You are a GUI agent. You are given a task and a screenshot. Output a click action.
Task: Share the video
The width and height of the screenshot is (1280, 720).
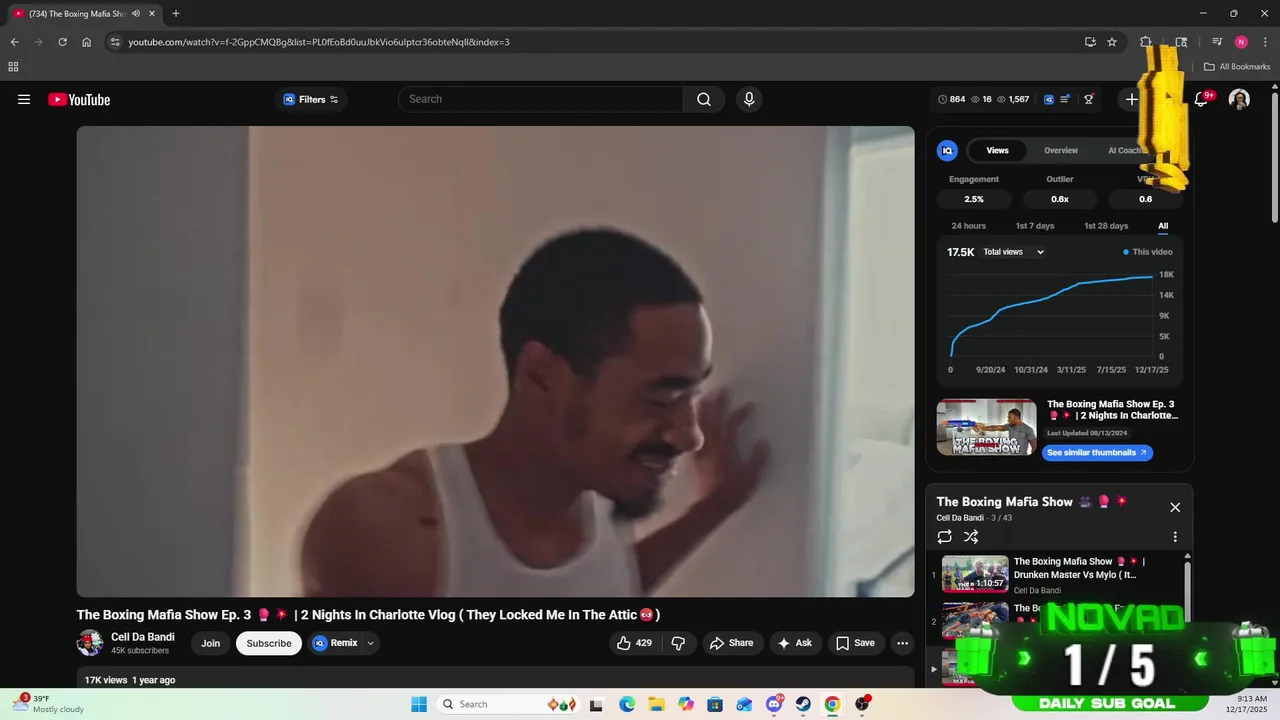point(732,643)
